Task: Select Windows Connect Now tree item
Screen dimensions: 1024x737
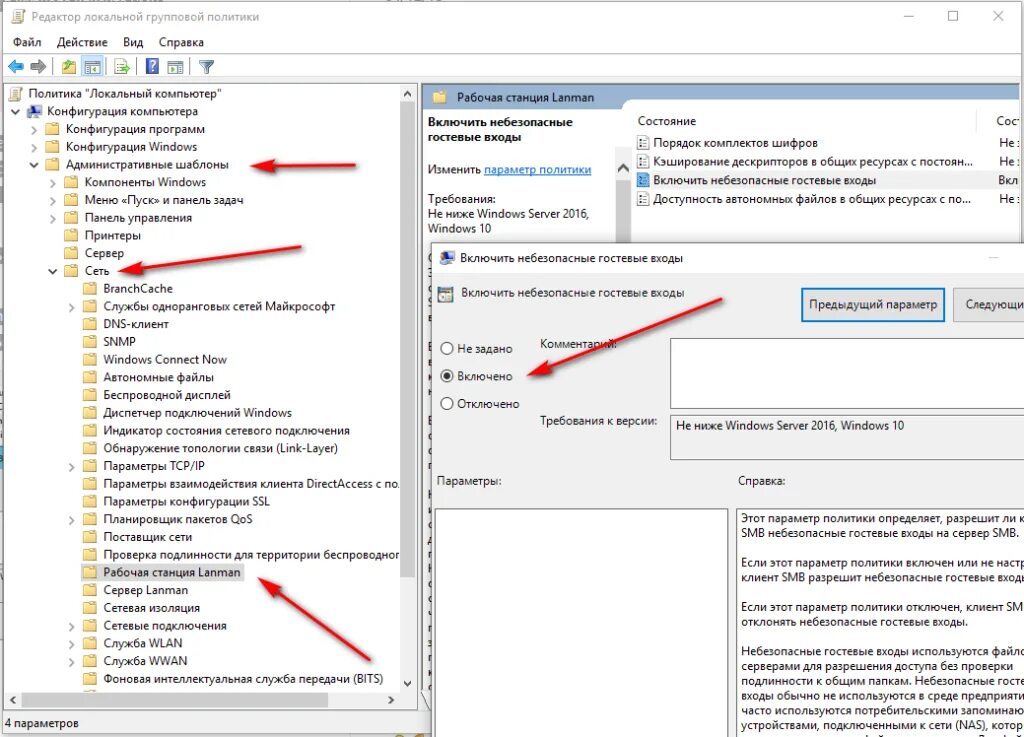Action: (x=165, y=360)
